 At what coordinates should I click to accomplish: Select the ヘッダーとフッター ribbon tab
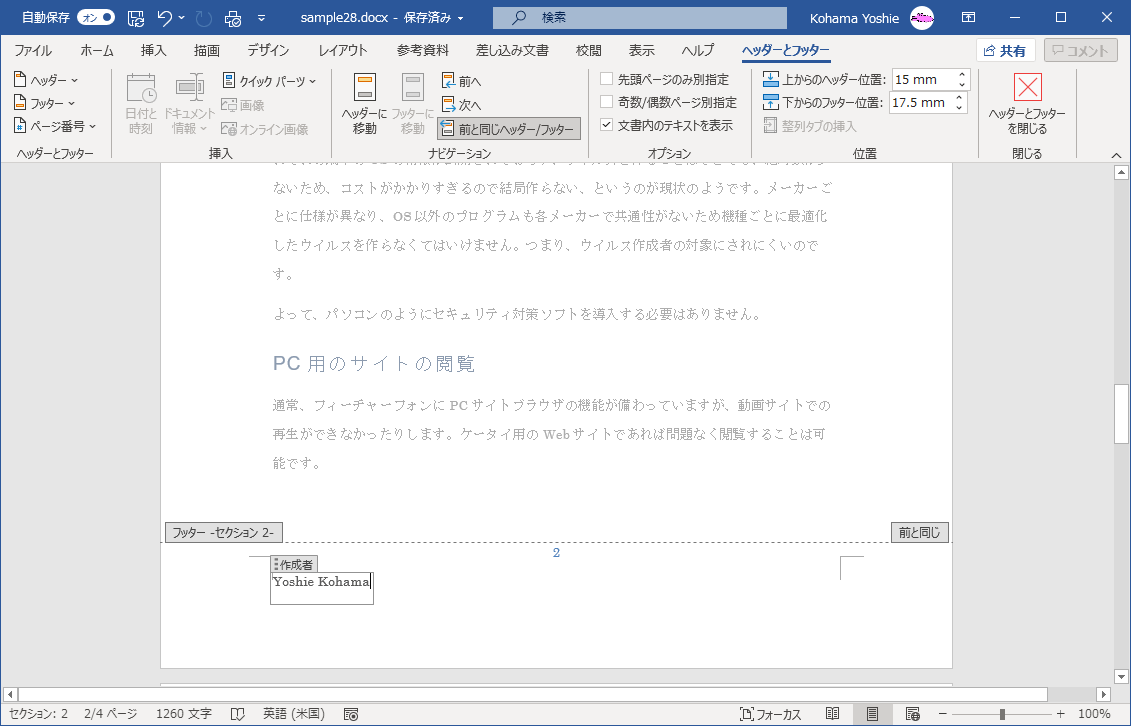point(785,50)
